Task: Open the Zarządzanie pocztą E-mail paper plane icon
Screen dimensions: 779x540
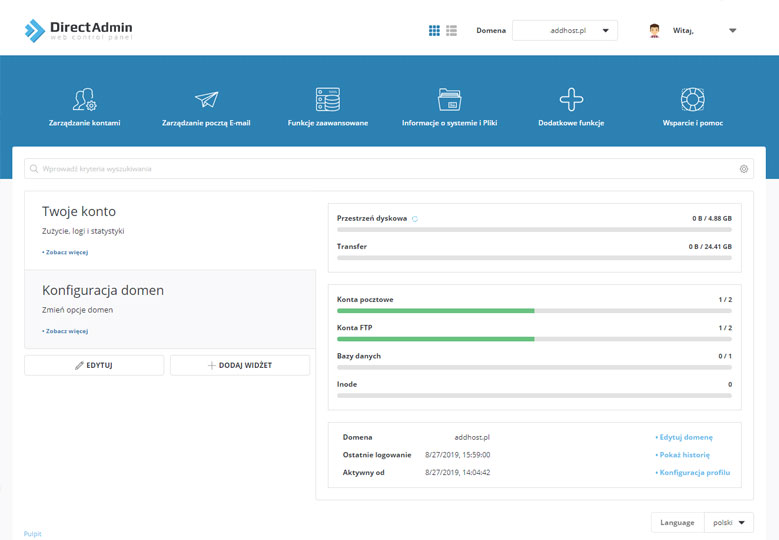Action: [x=206, y=100]
